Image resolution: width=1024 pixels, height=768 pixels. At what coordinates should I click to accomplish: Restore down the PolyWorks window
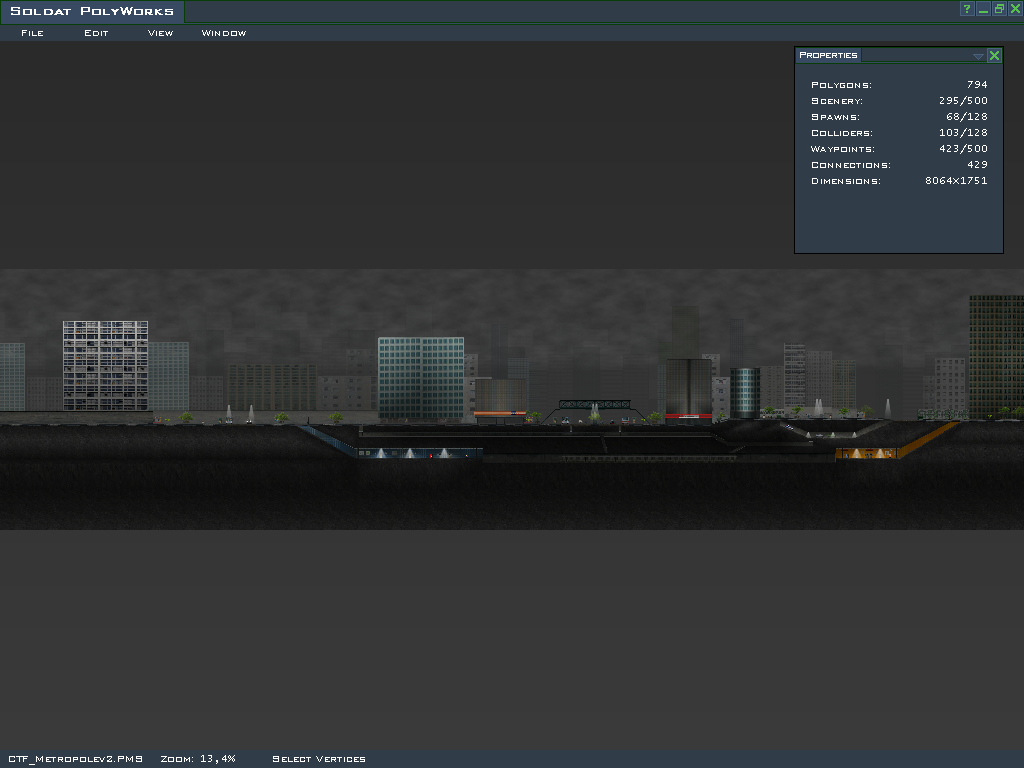click(x=999, y=9)
